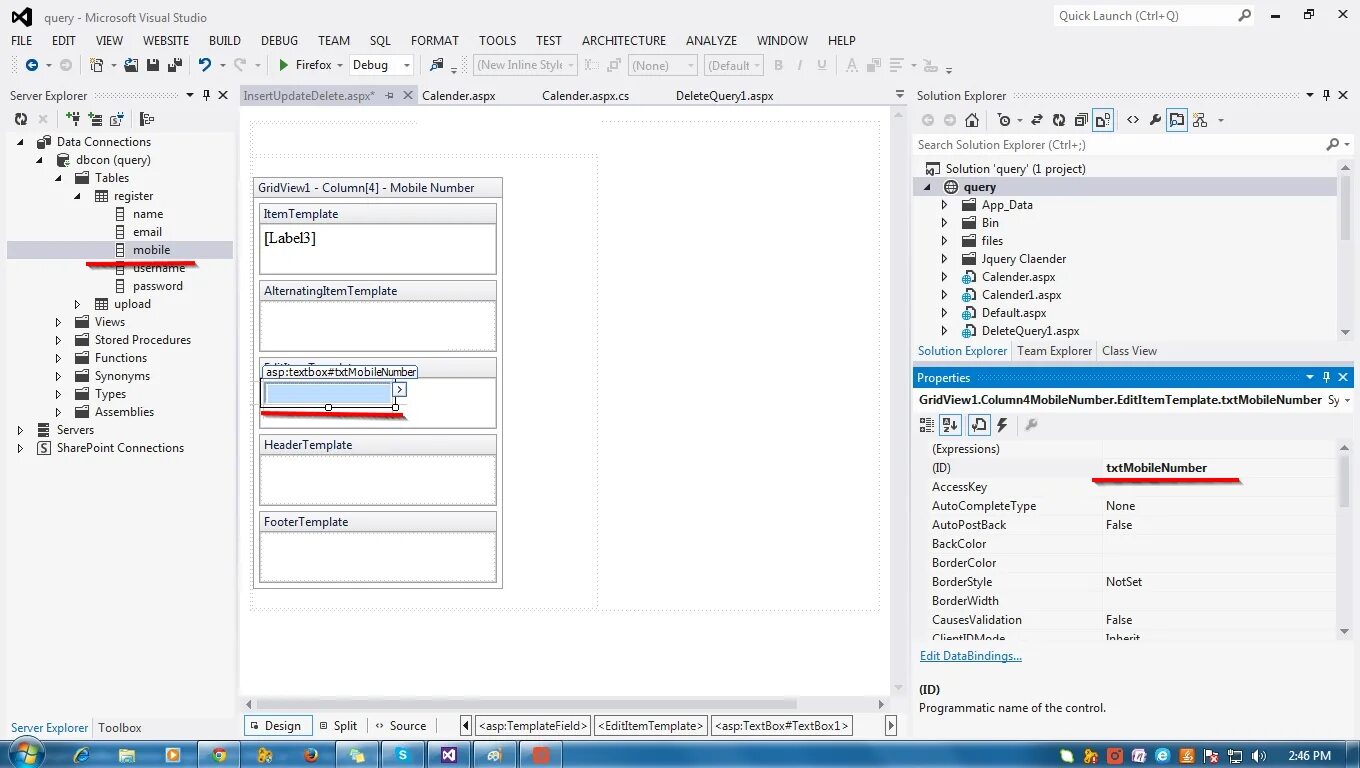Screen dimensions: 1360x768
Task: Click the Events lightning bolt icon in Properties
Action: point(1002,425)
